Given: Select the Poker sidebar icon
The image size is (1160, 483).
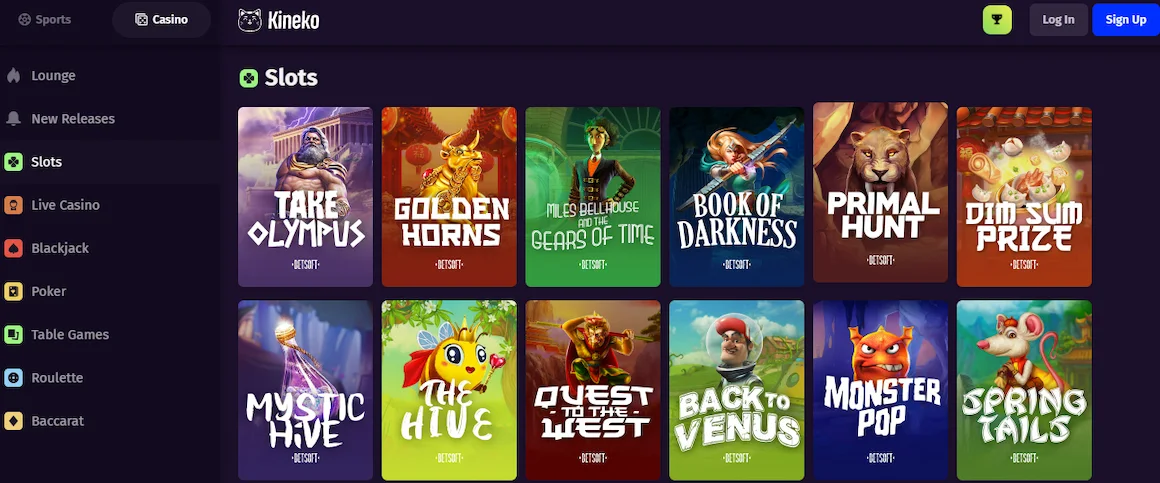Looking at the screenshot, I should pyautogui.click(x=13, y=291).
